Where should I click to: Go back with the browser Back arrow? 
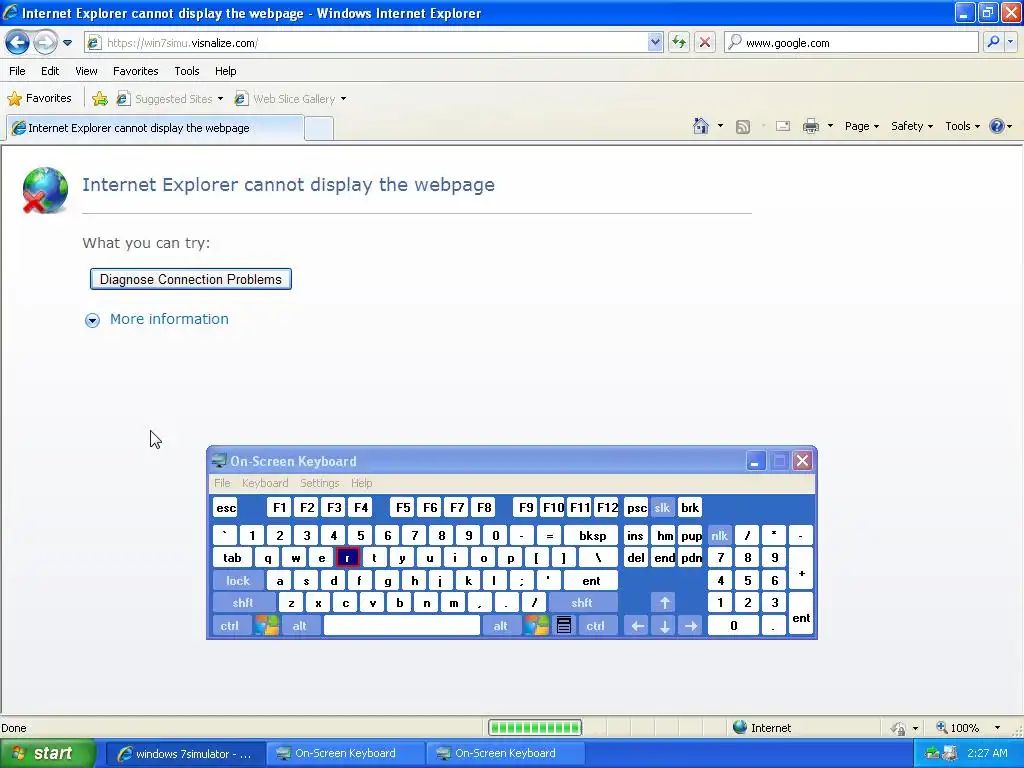(x=17, y=43)
